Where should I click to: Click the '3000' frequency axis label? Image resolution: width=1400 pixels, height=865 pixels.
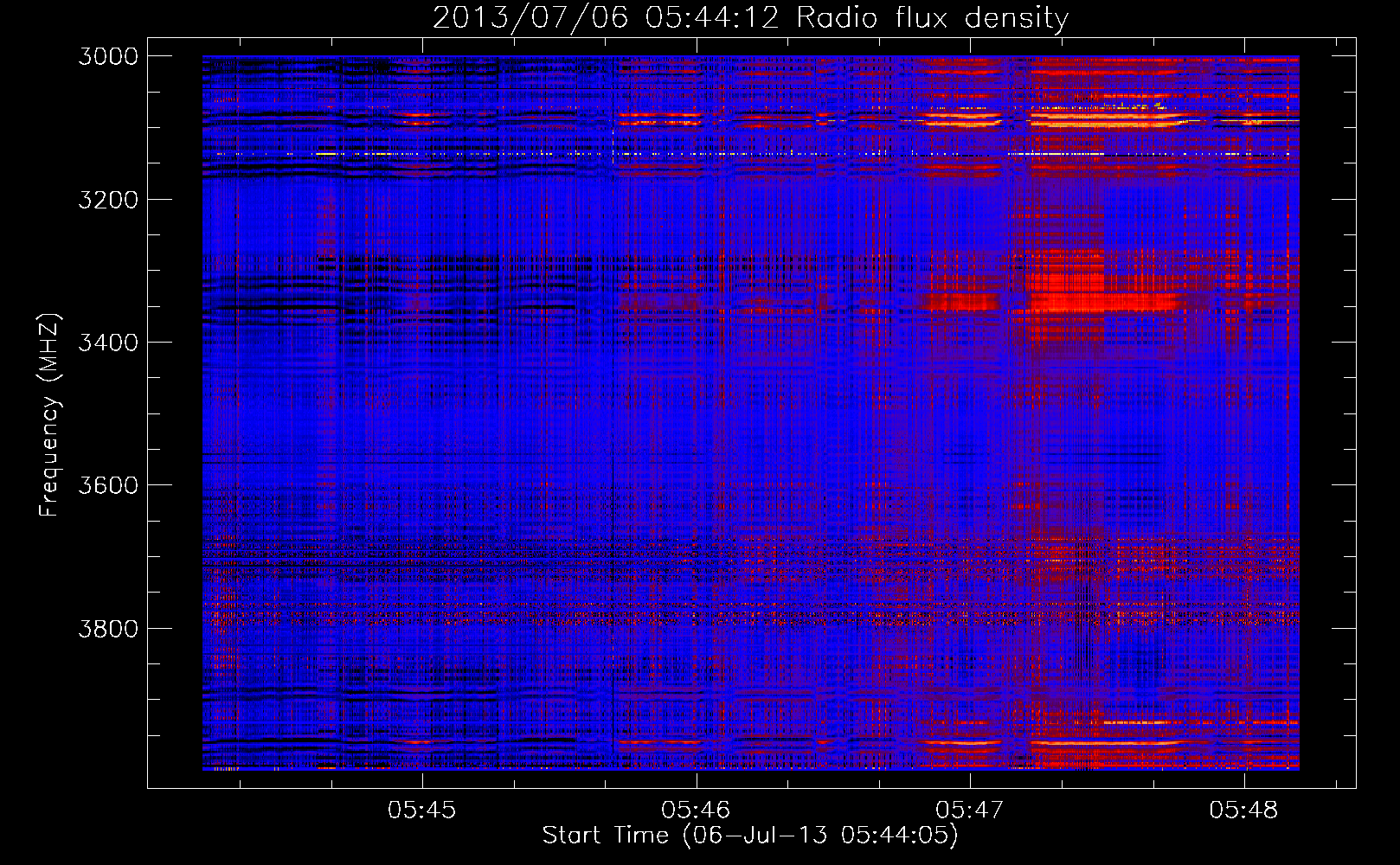point(108,56)
